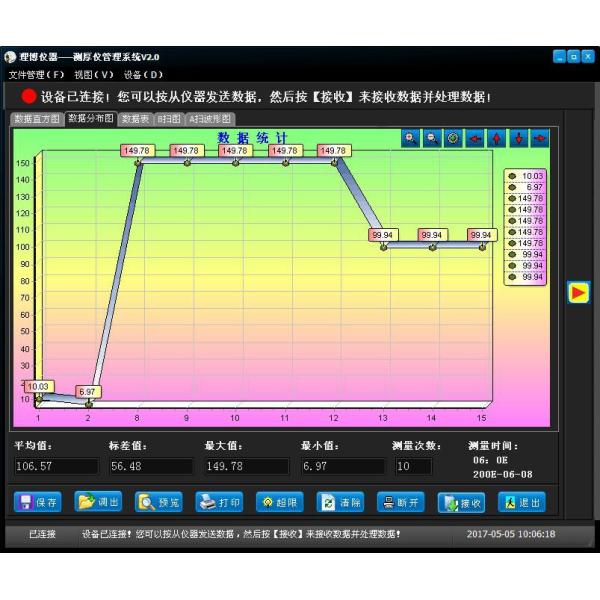Click the 断开 disconnect button
This screenshot has height=600, width=600.
402,502
